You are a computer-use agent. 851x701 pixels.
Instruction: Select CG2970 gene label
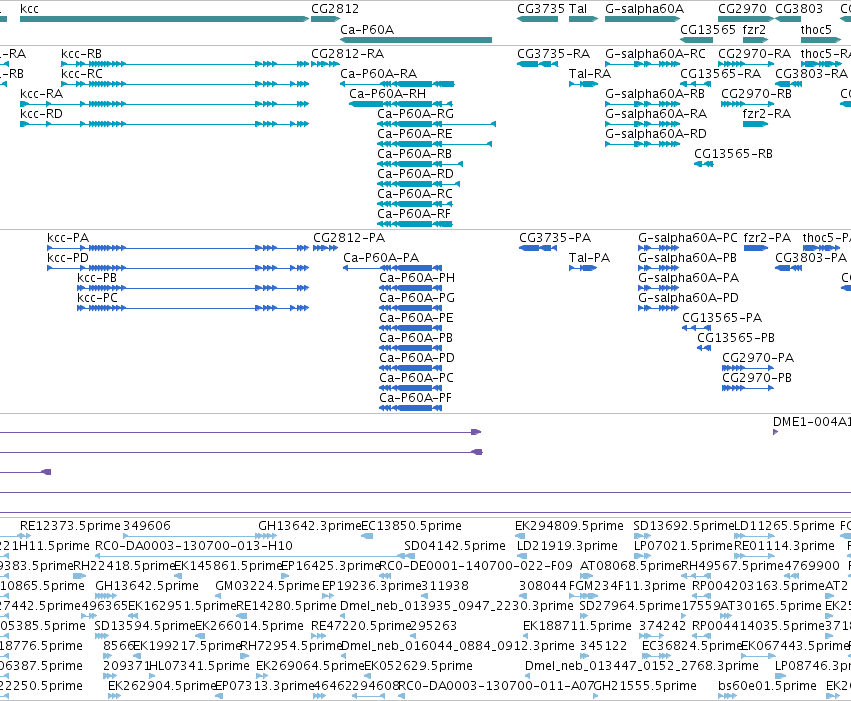742,9
